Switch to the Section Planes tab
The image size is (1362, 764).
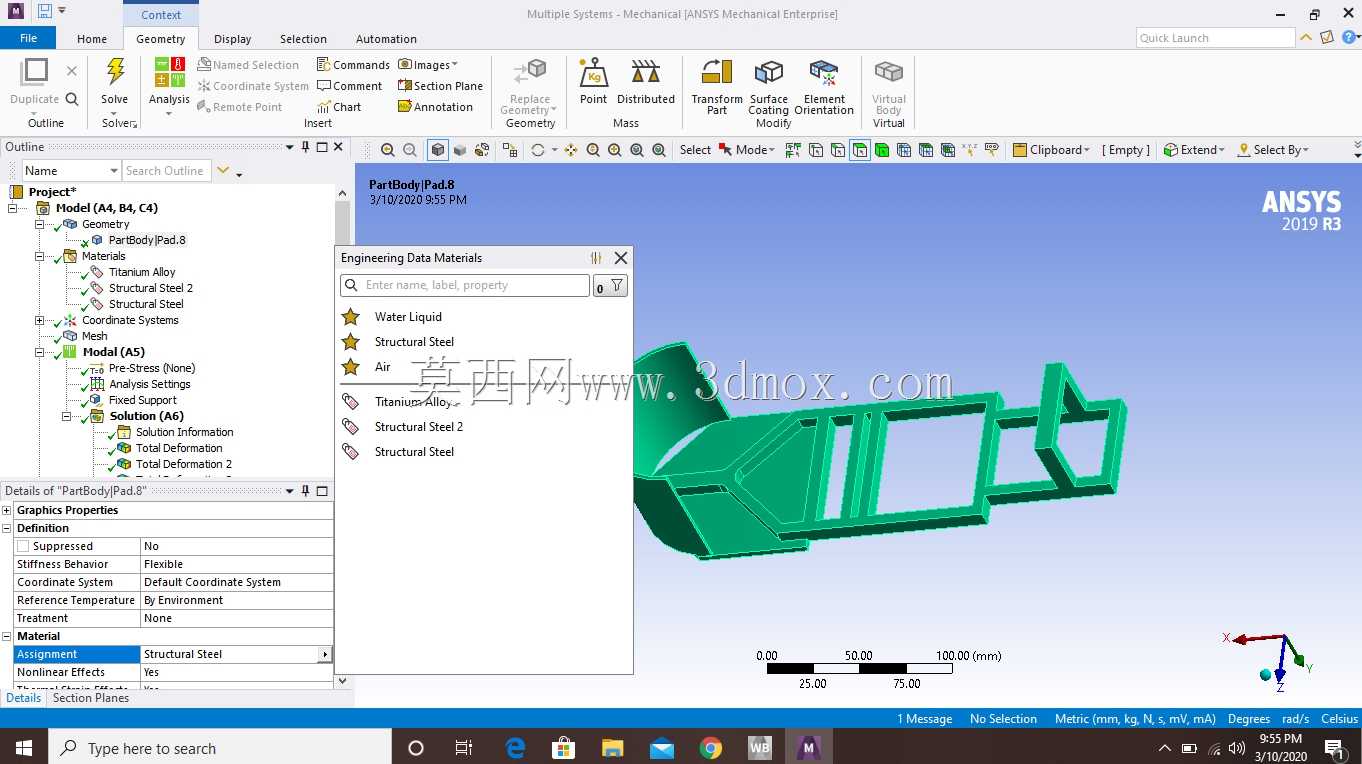pos(91,698)
